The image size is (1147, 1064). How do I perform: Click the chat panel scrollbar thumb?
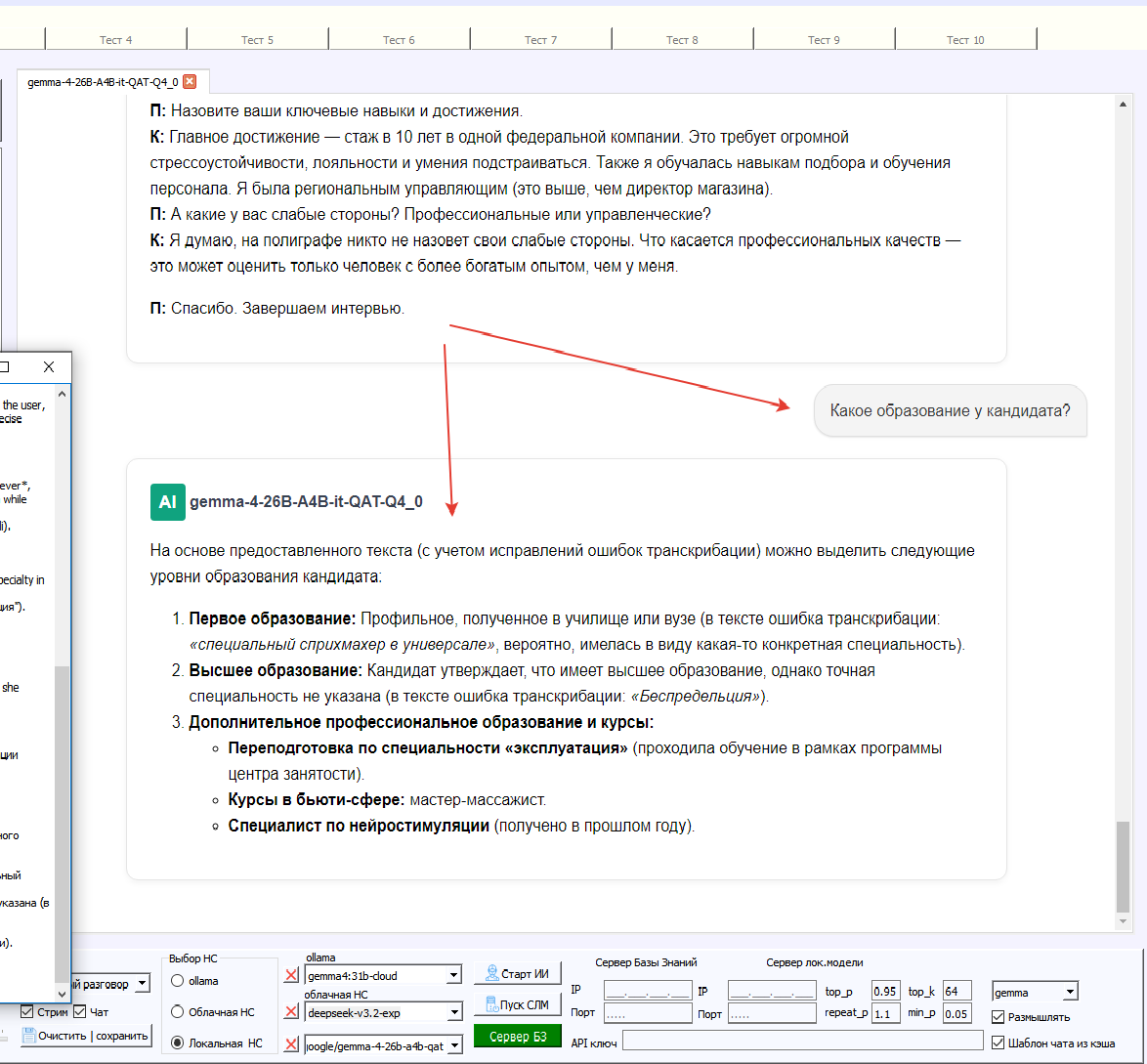1123,867
